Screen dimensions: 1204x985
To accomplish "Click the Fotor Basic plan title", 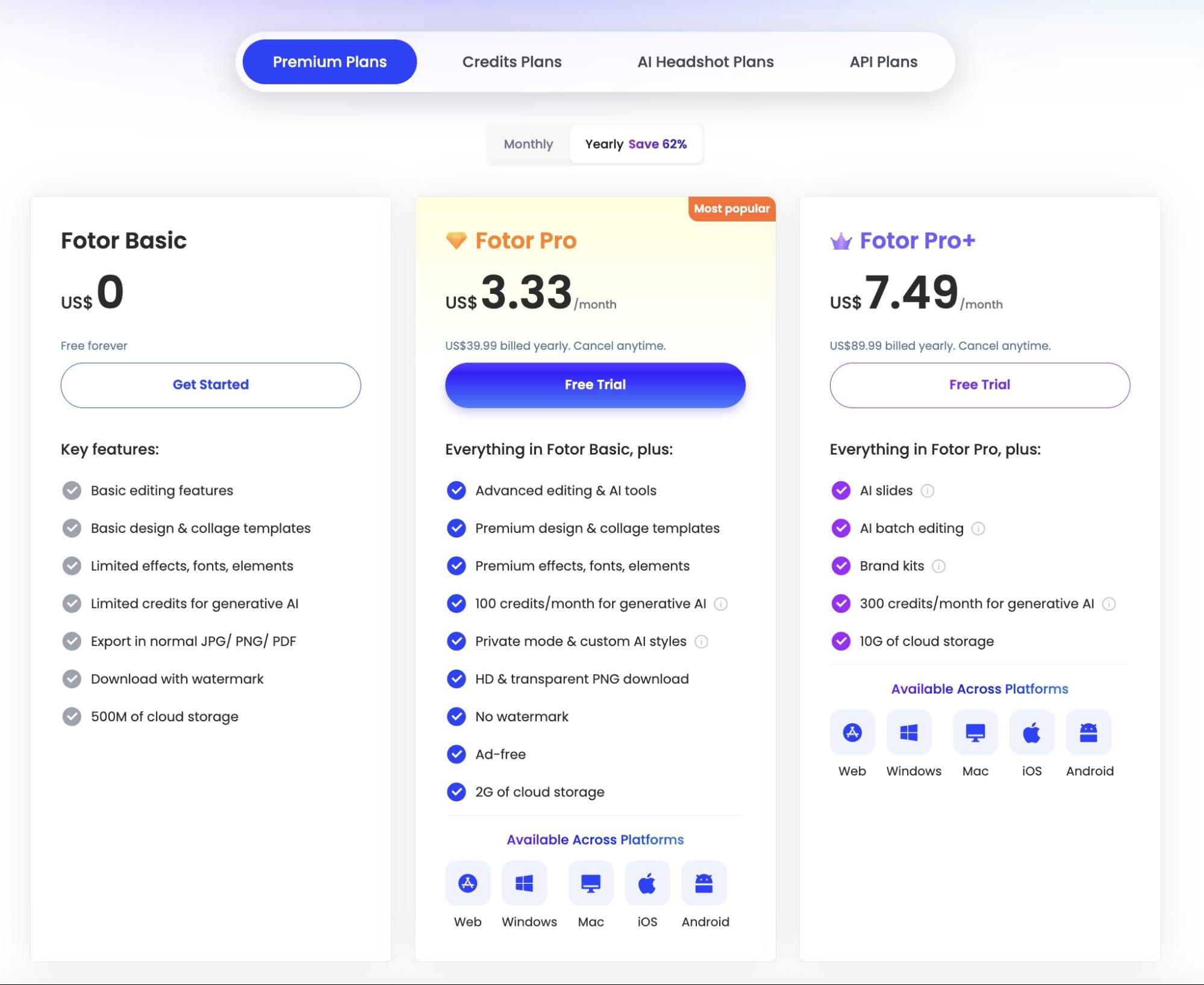I will click(123, 240).
